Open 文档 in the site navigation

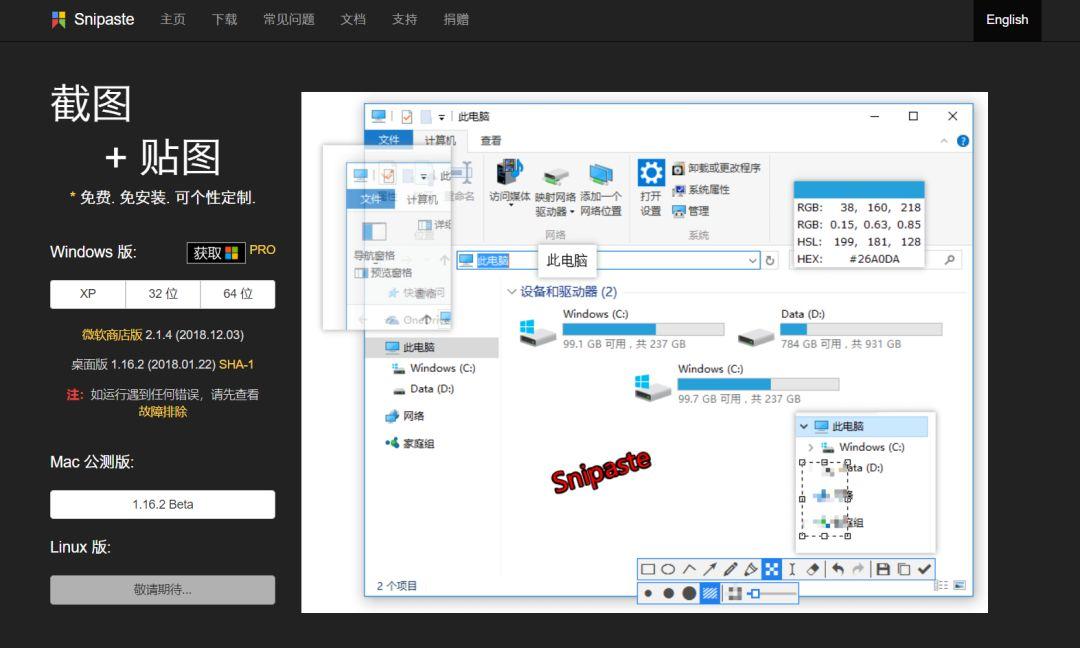point(353,19)
